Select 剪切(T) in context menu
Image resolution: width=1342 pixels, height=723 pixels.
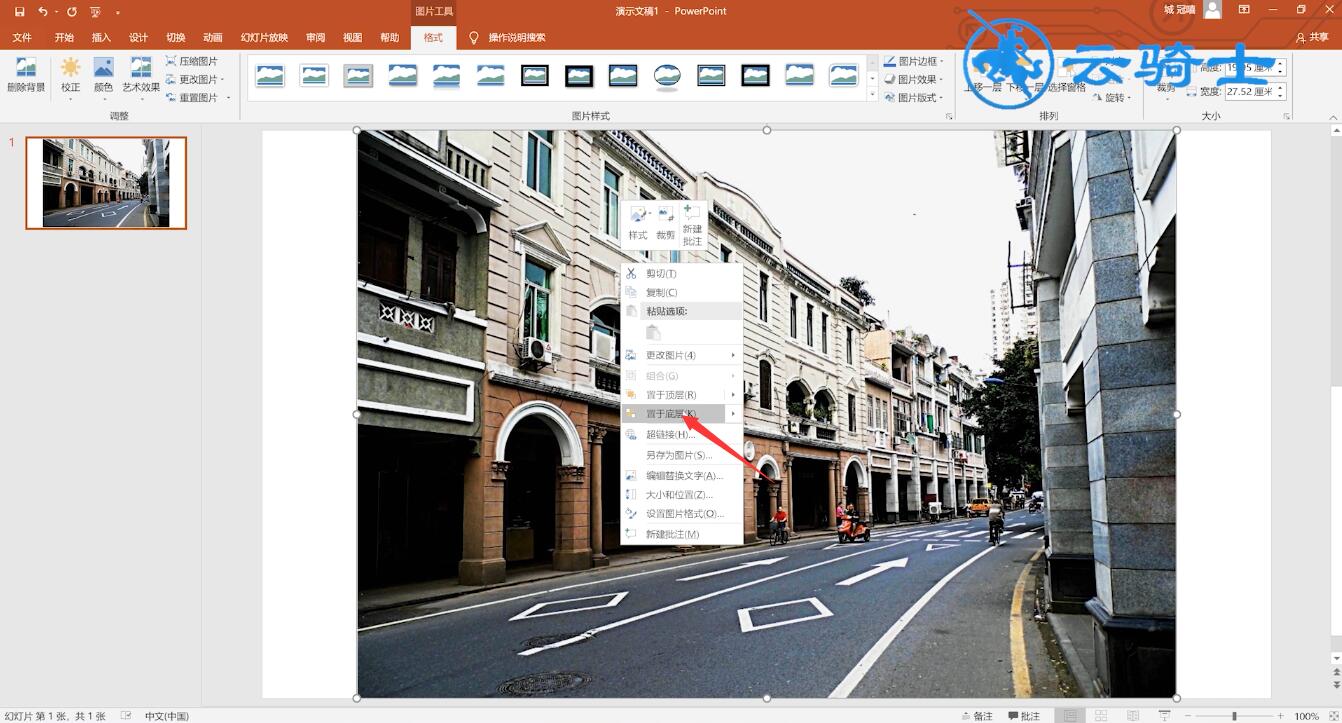pyautogui.click(x=682, y=273)
